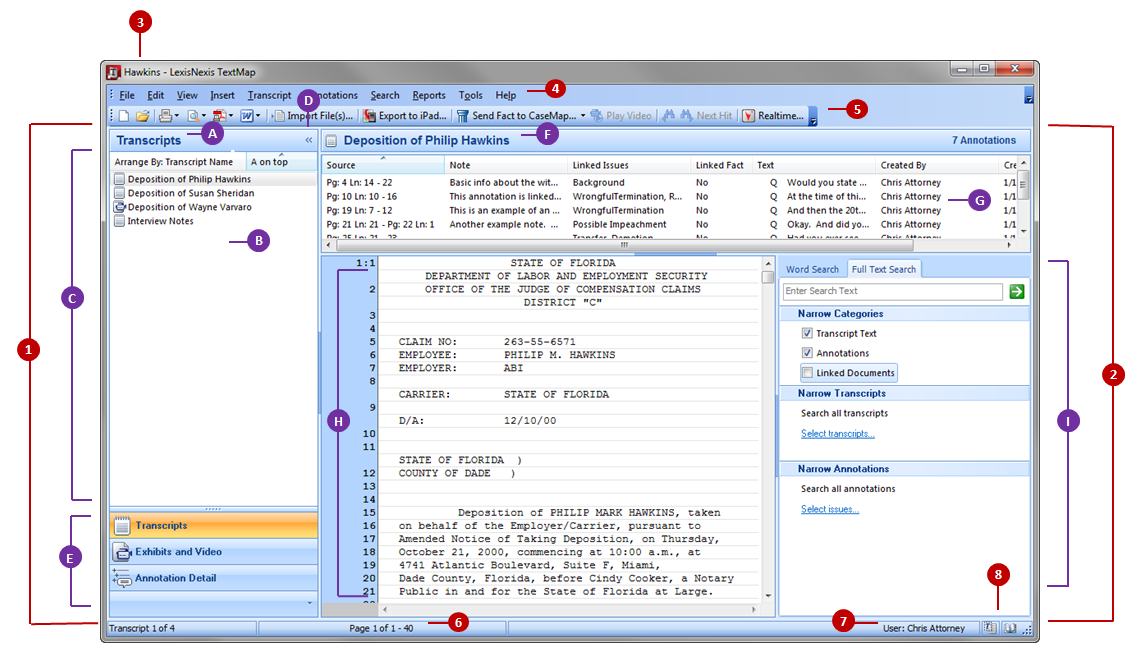Click the Play Video toolbar button
Screen dimensions: 1144x669
[x=621, y=116]
